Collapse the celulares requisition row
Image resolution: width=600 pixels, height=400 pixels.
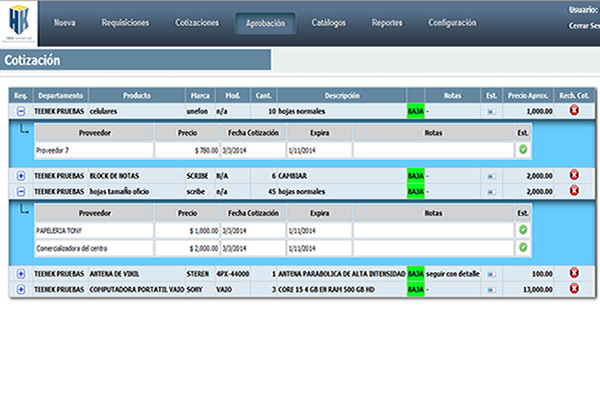21,112
